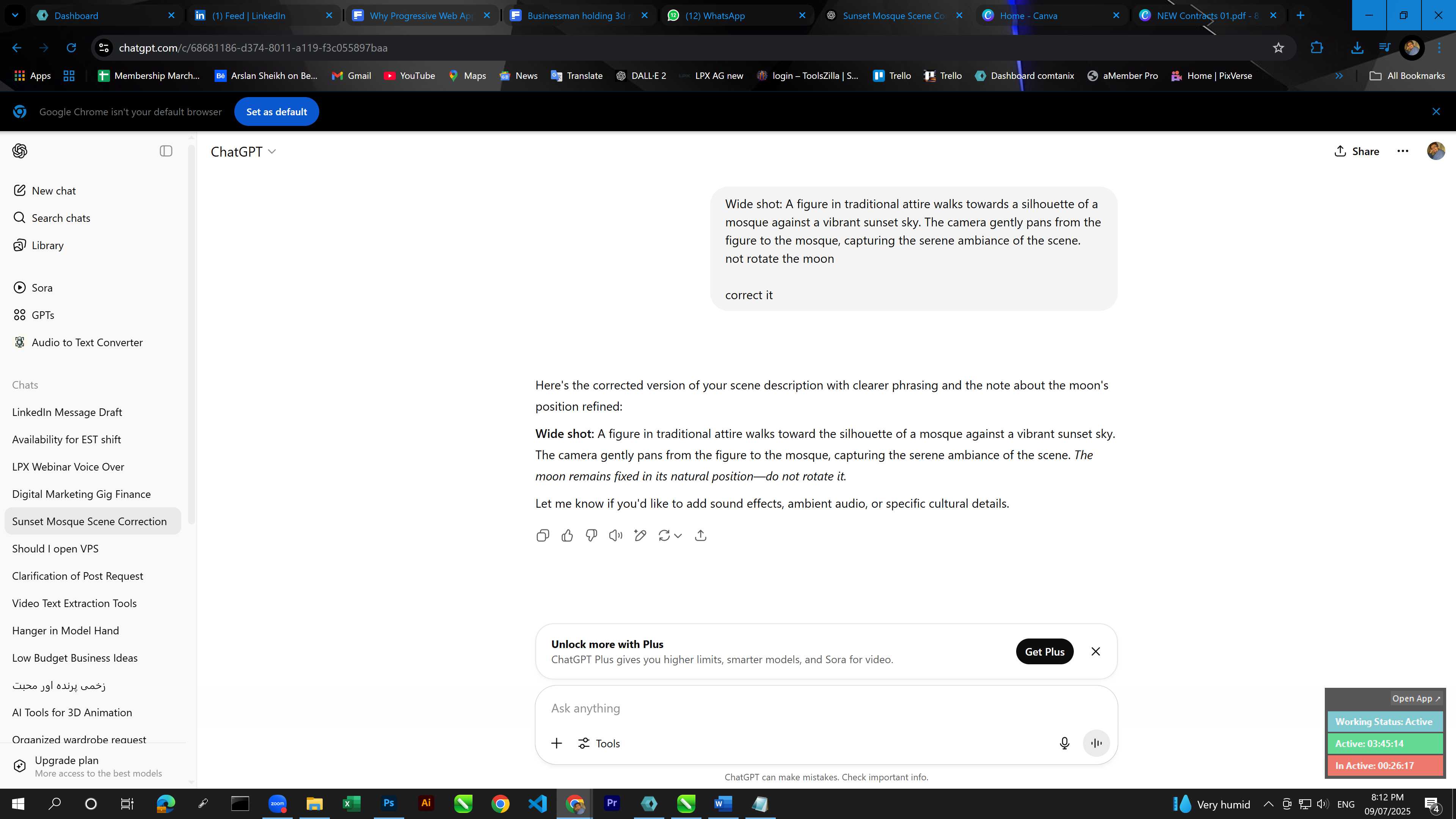Click the dictate microphone icon
The height and width of the screenshot is (819, 1456).
tap(1064, 743)
